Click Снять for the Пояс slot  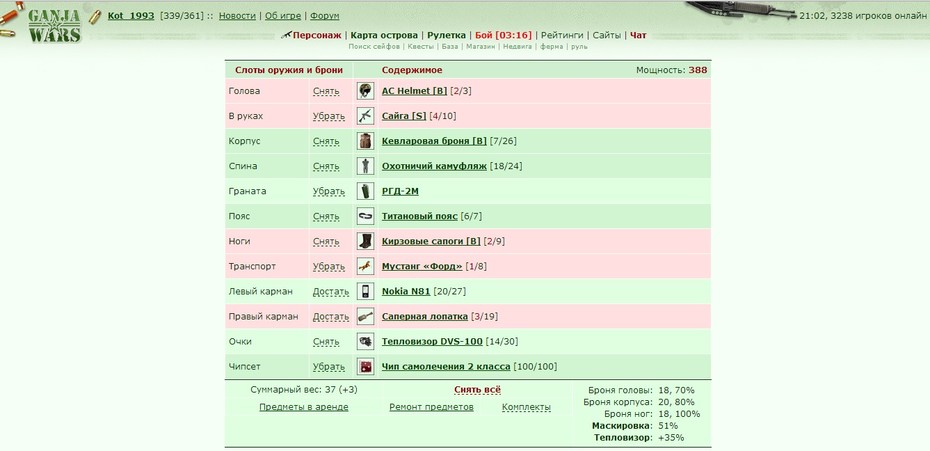click(326, 217)
